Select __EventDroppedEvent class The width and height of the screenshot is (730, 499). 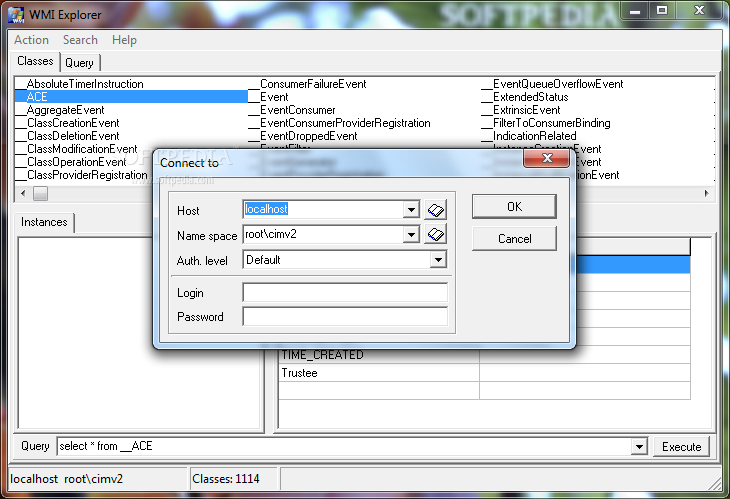[303, 136]
